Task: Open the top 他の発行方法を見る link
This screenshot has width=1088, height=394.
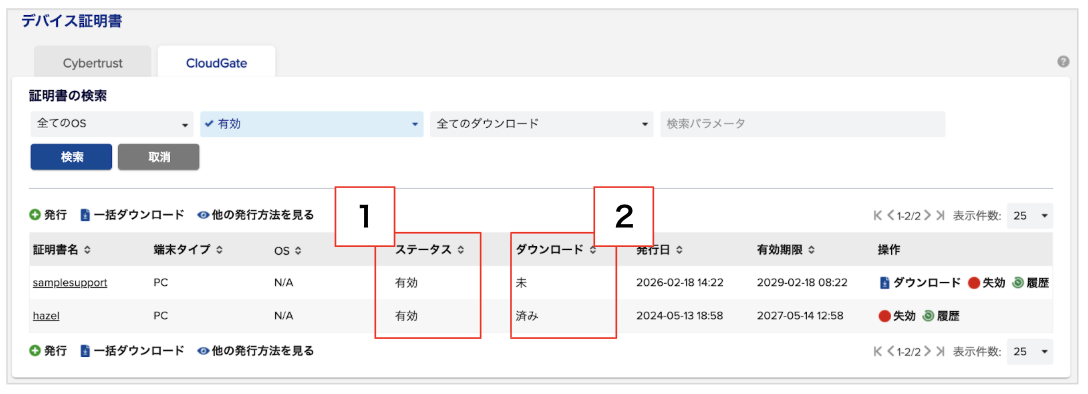Action: [x=255, y=215]
